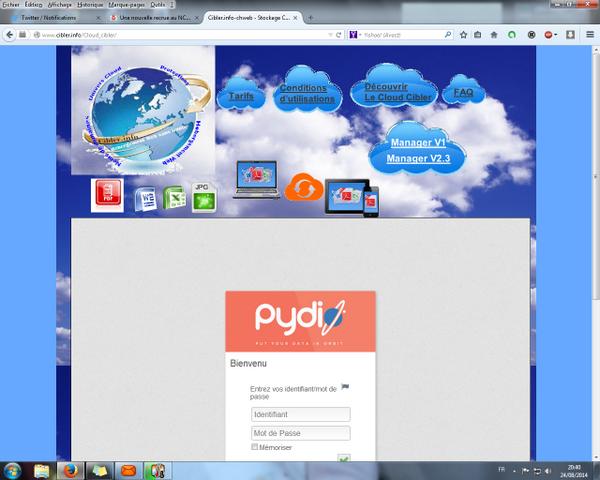Click the Mot de Passe input field
Screen dimensions: 600x480
[301, 433]
